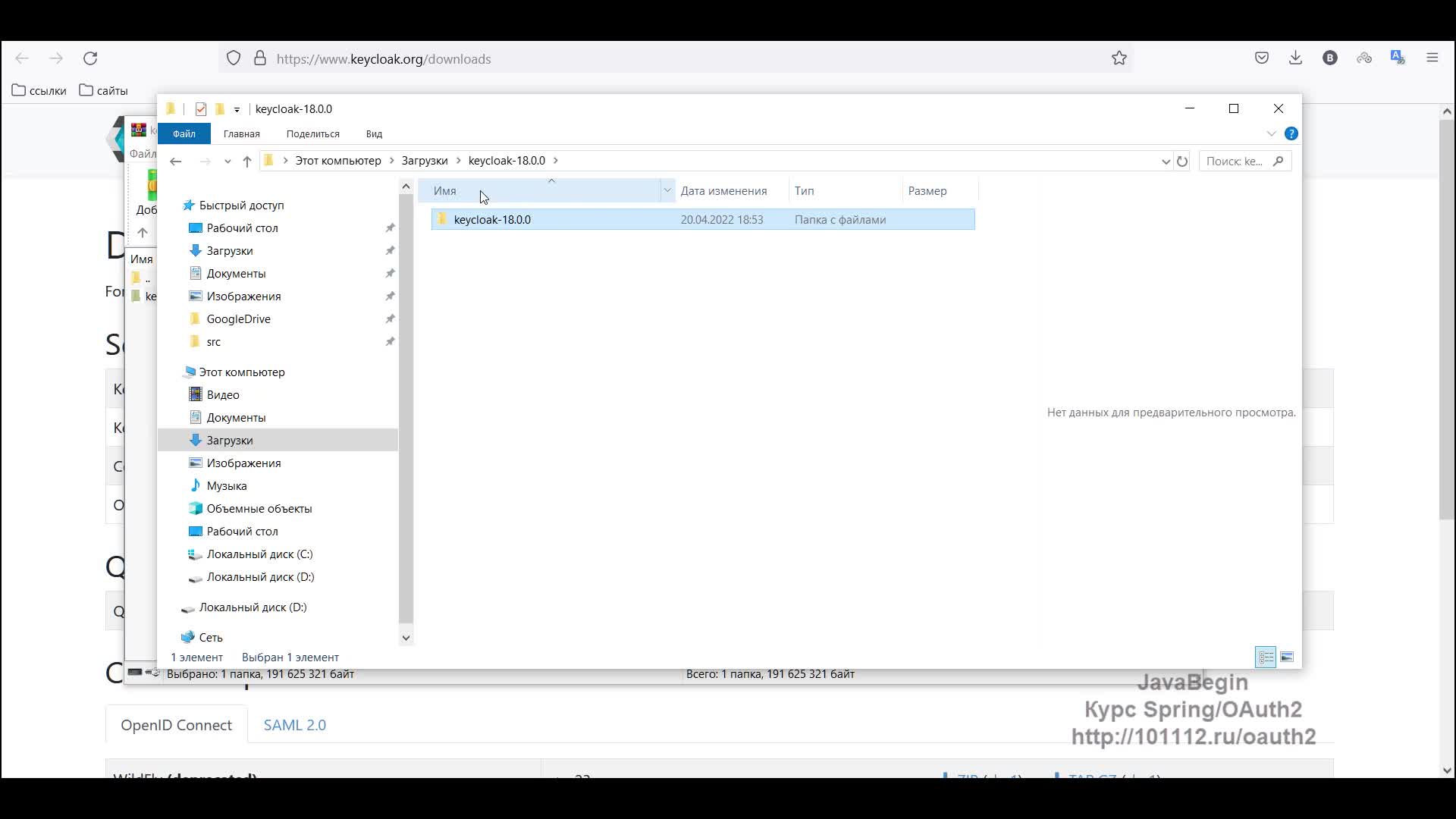Open the ссылки bookmarks folder

(39, 90)
